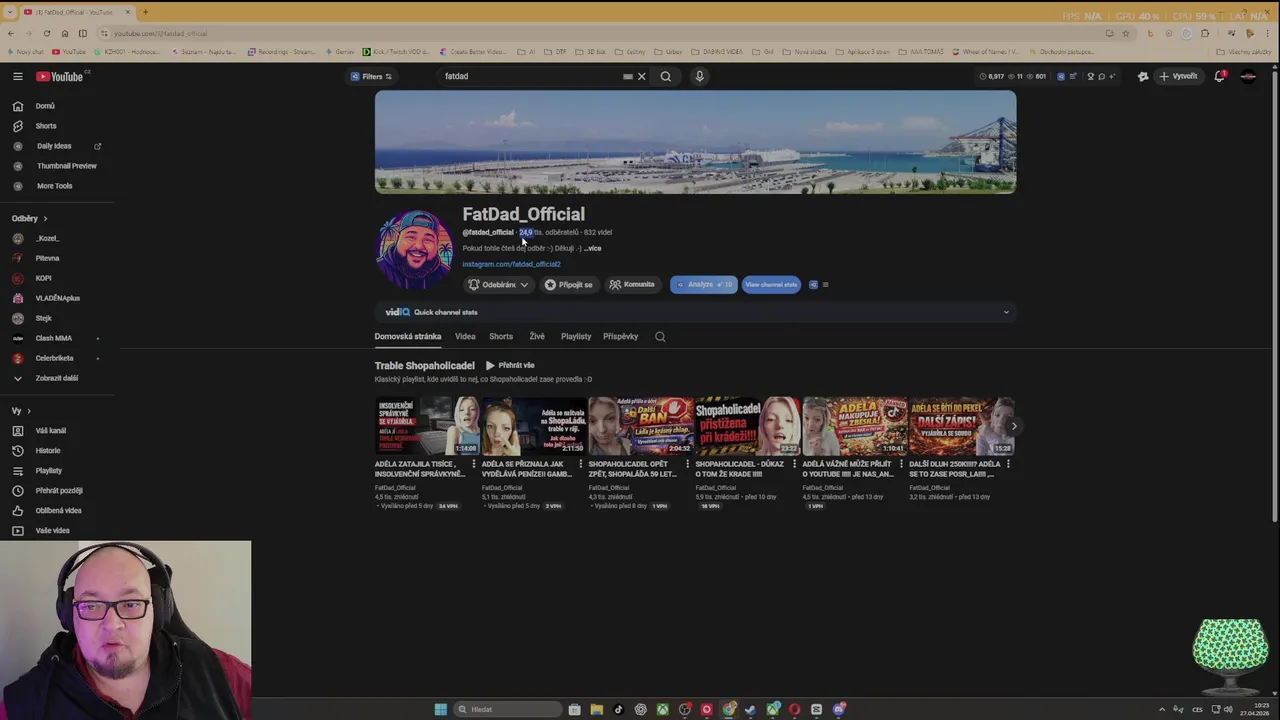1280x720 pixels.
Task: Open Steam from taskbar
Action: 750,709
